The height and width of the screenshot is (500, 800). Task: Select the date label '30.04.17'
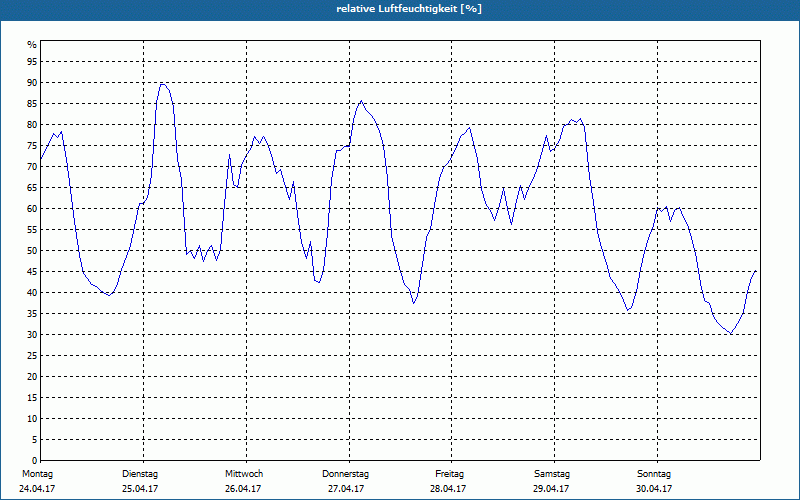[x=654, y=489]
